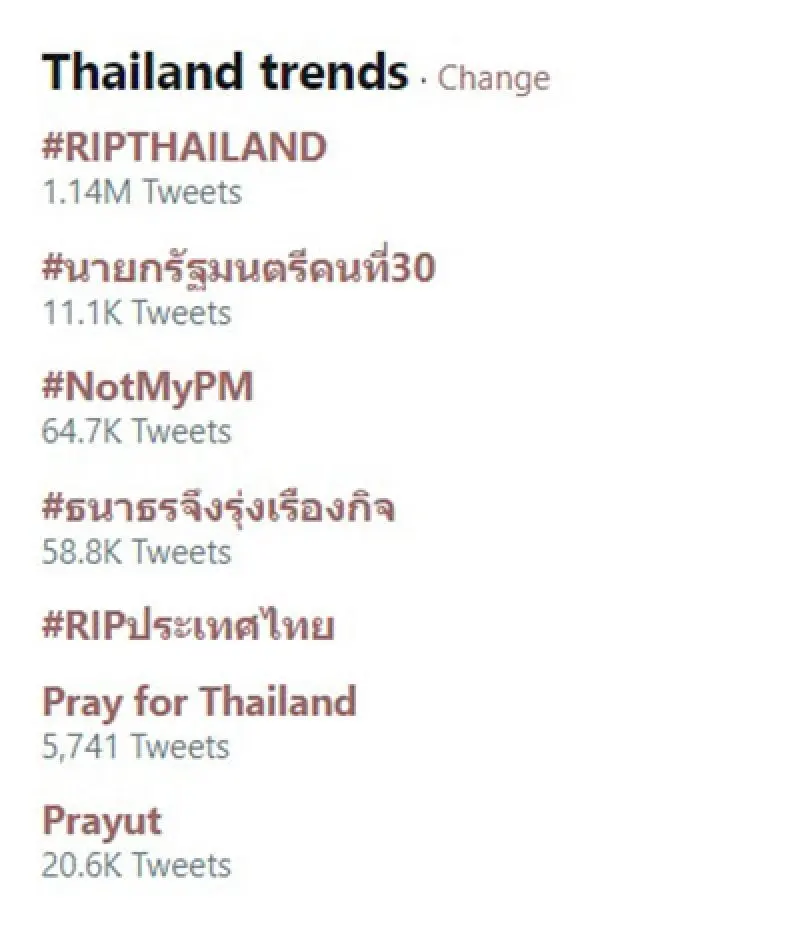
Task: Open the #RIPTHAILAND trending hashtag
Action: (184, 148)
